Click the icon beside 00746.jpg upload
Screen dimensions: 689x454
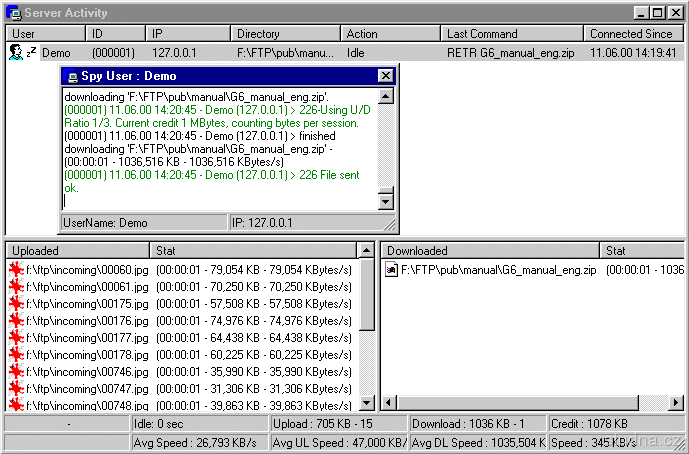pyautogui.click(x=16, y=371)
